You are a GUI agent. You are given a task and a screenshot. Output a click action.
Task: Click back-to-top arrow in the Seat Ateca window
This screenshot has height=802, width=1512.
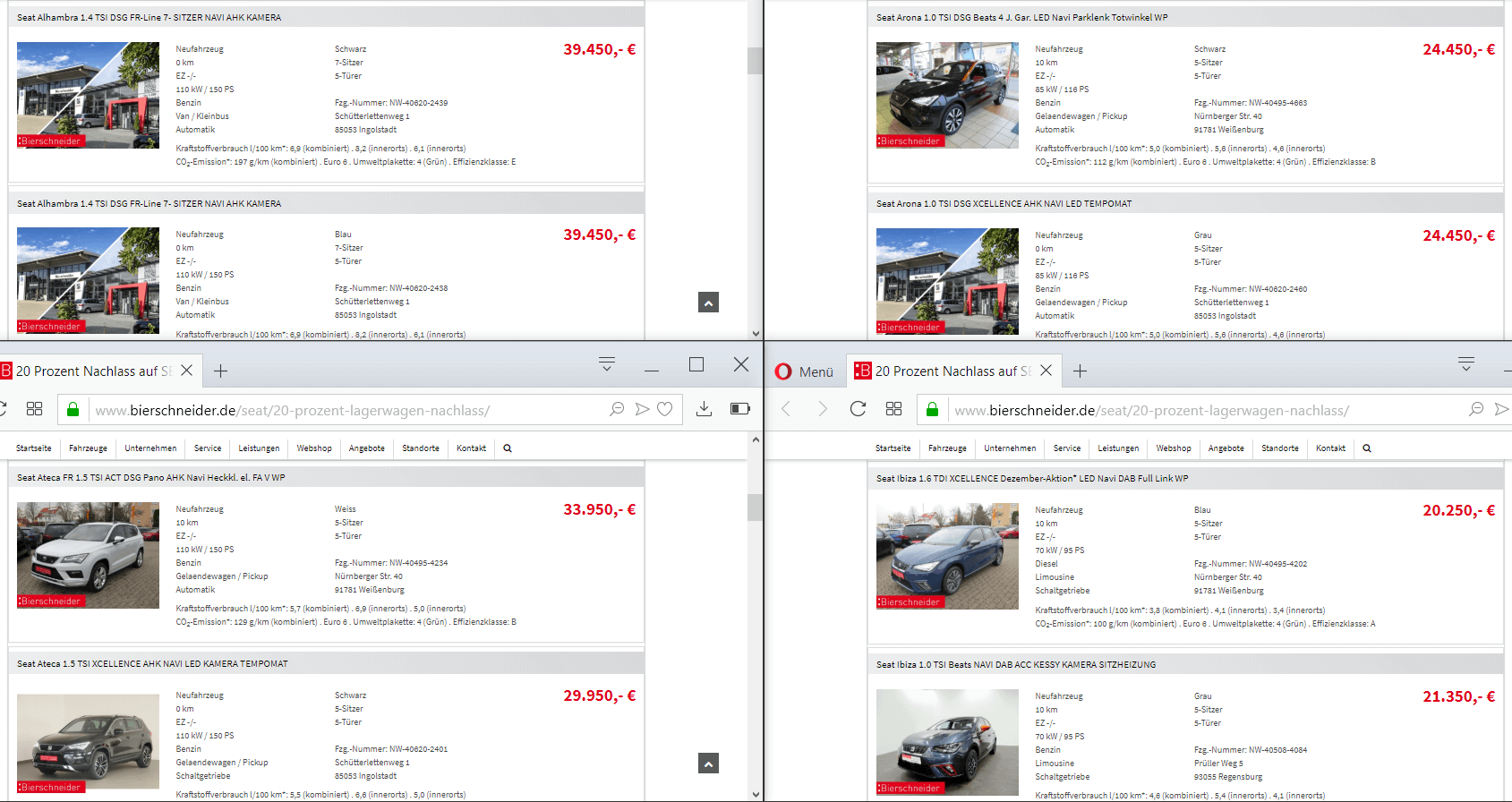point(708,764)
